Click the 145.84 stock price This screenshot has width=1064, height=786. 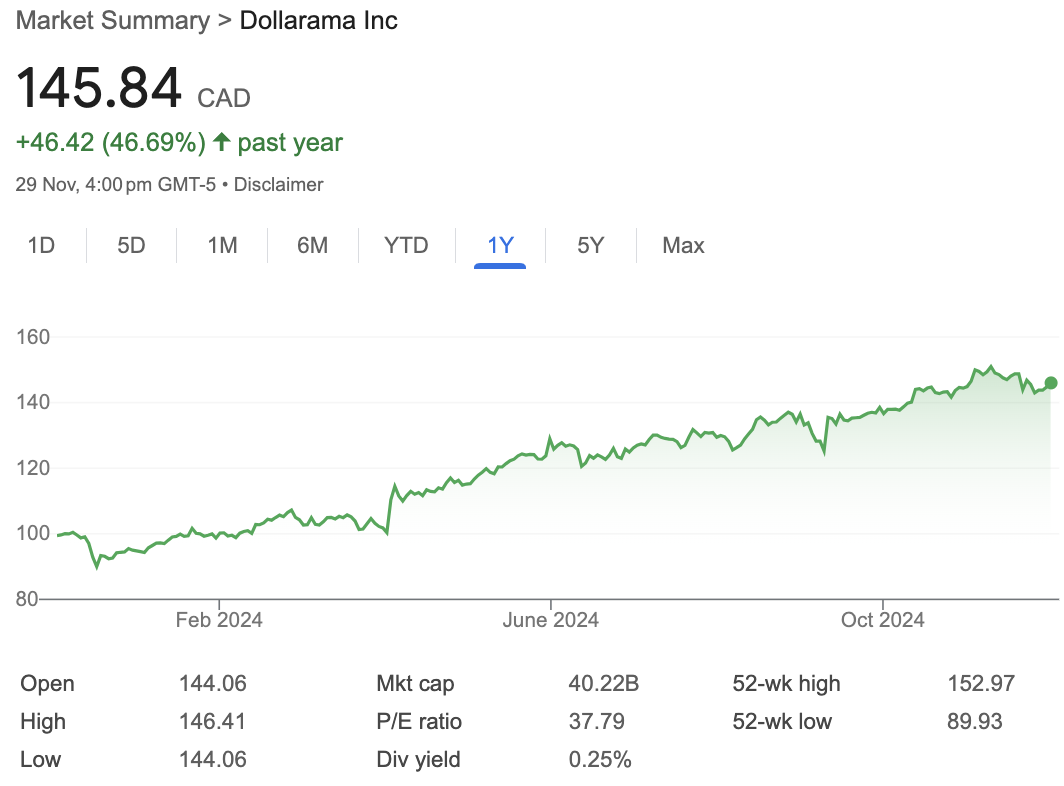tap(99, 88)
